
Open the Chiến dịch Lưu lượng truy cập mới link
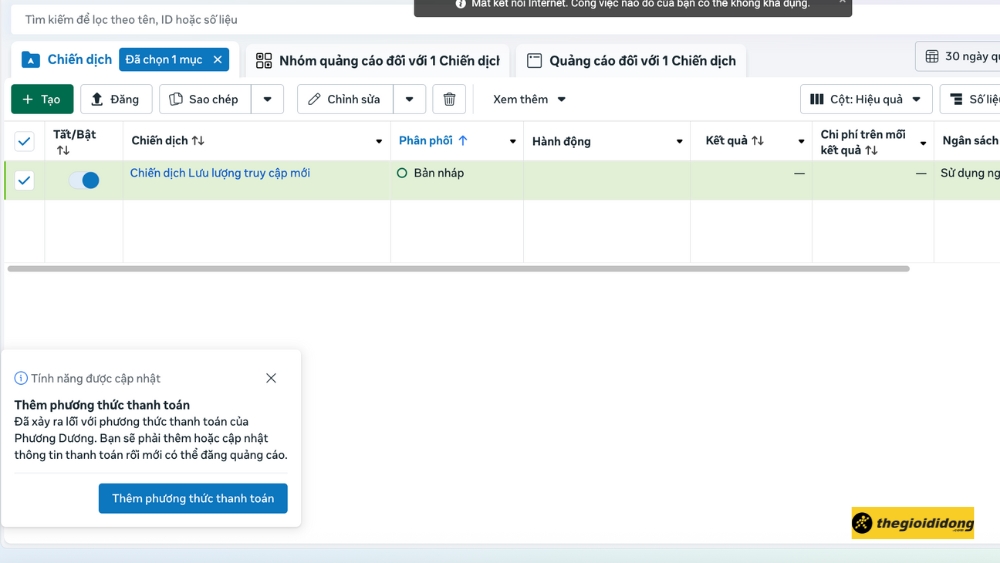click(x=220, y=173)
